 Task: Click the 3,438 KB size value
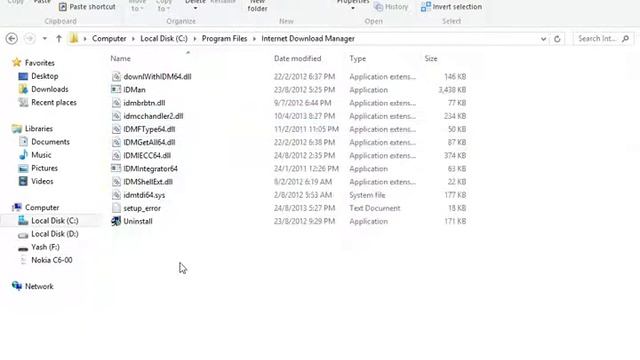[x=452, y=90]
